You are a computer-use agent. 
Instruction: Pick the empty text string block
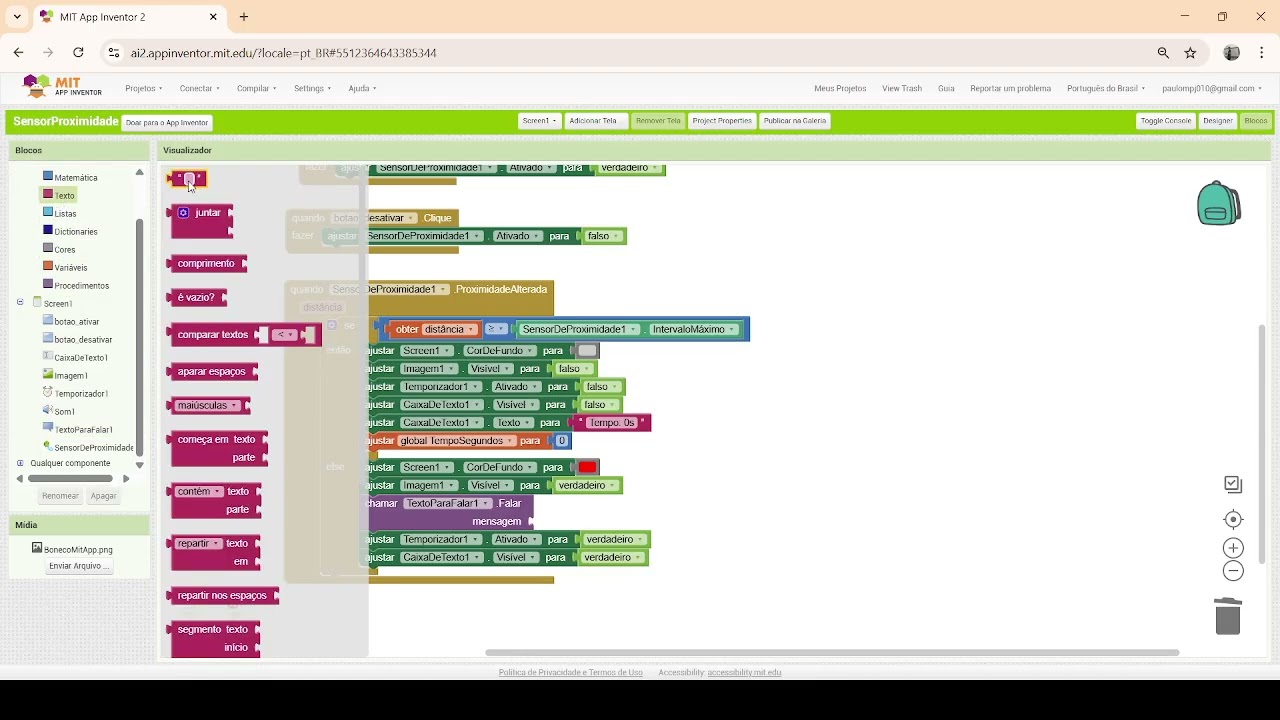point(188,179)
